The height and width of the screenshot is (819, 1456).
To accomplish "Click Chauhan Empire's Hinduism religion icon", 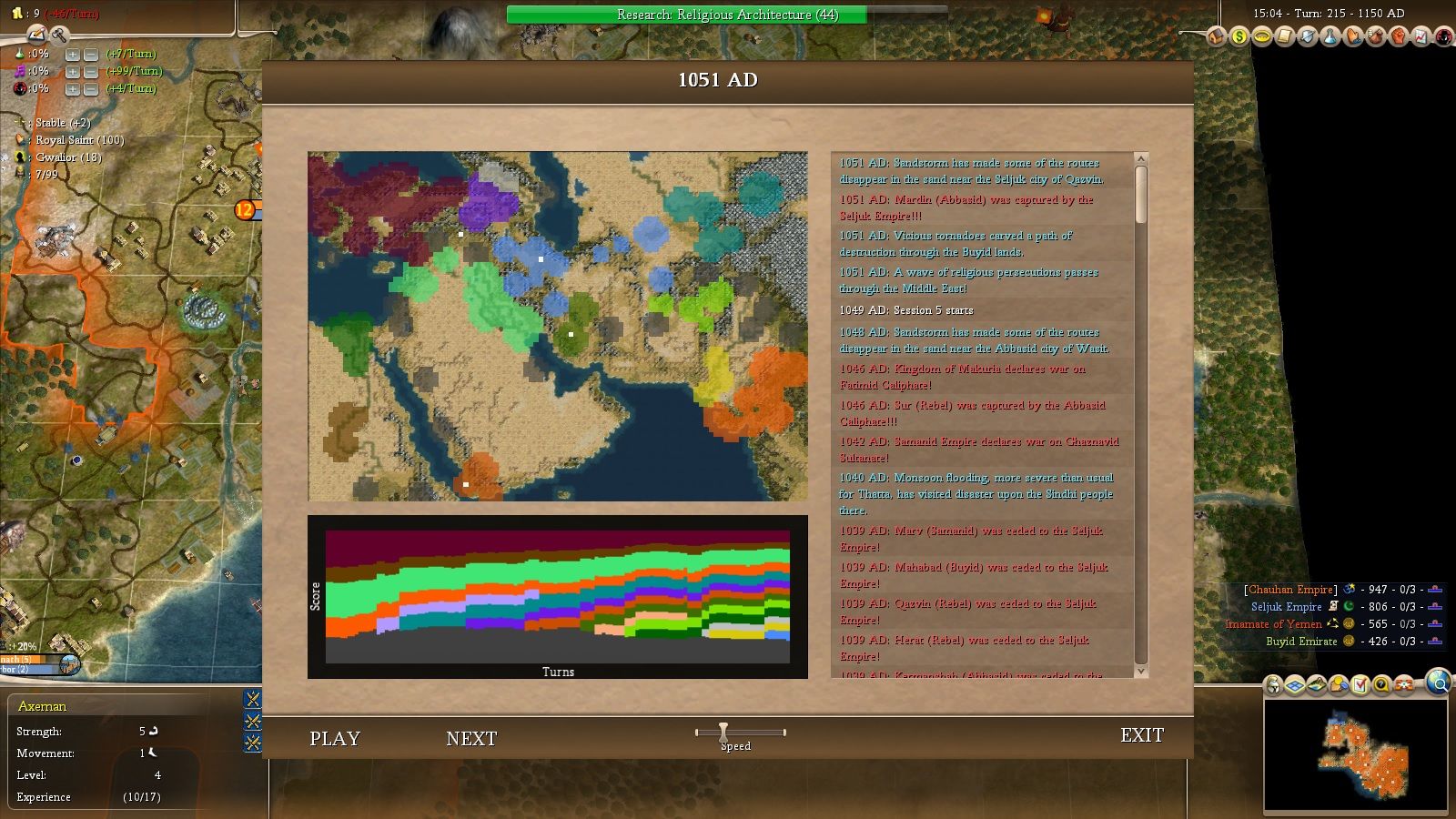I will coord(1350,589).
